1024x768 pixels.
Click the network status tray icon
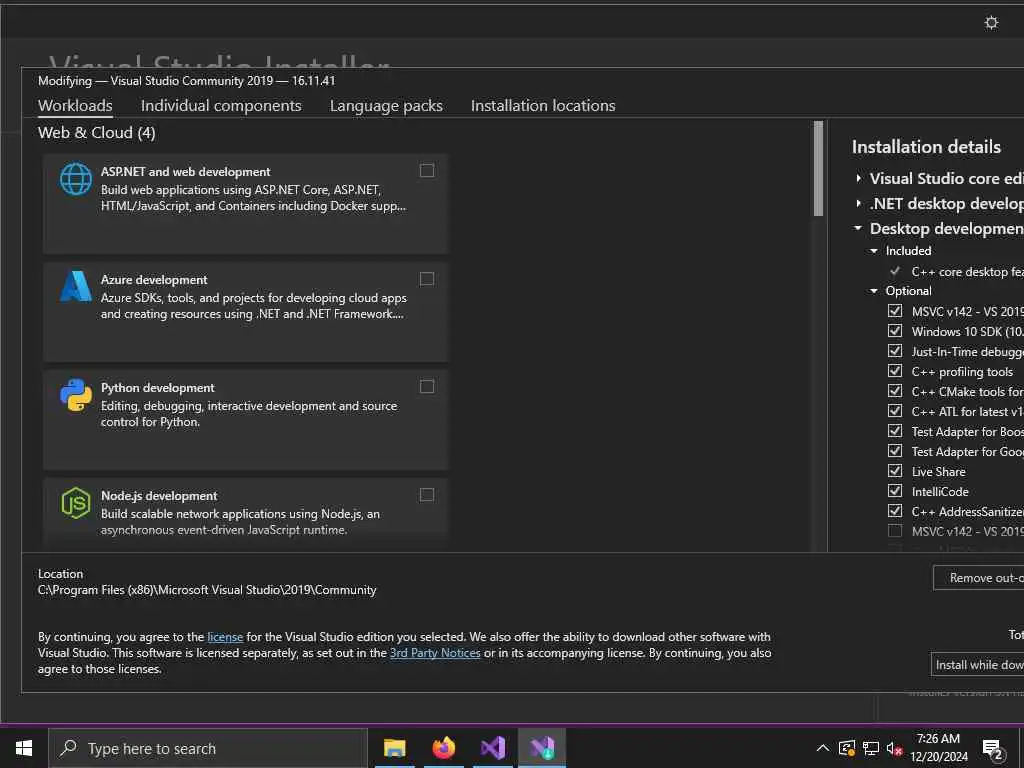(x=871, y=748)
